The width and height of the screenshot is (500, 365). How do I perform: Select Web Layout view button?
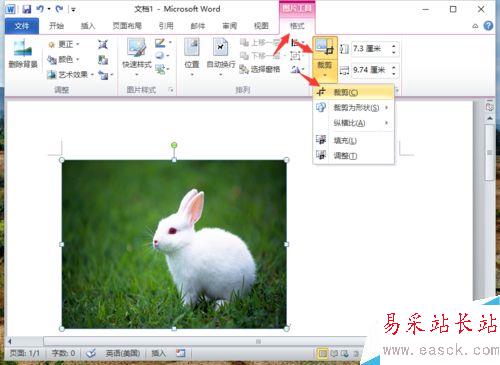(x=344, y=353)
